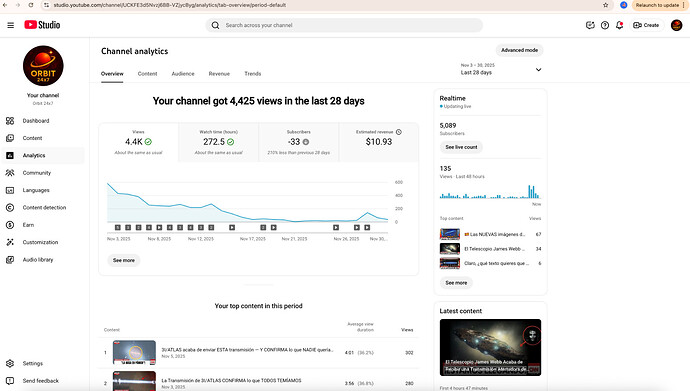The image size is (690, 391).
Task: Open the 3I/ATLAS acaba de enviar ESTA transmisión title
Action: pyautogui.click(x=247, y=350)
